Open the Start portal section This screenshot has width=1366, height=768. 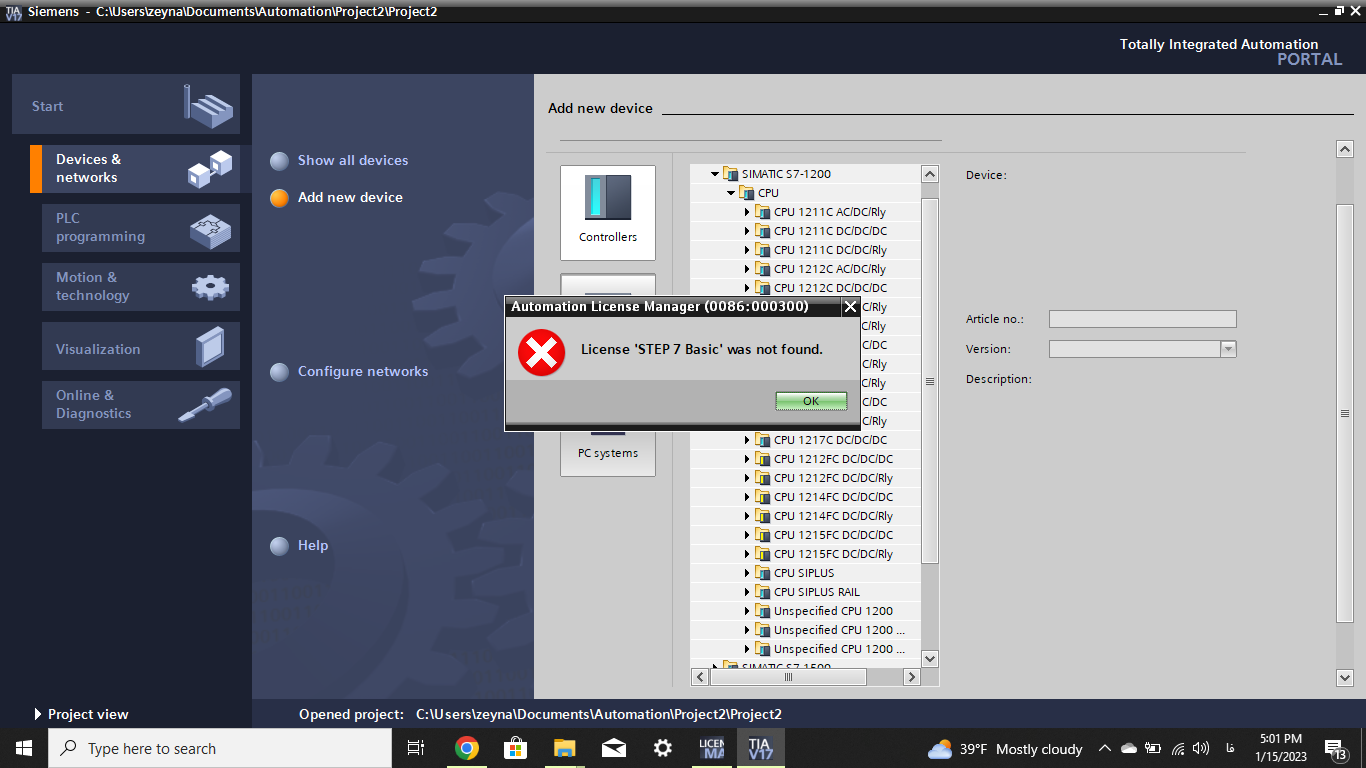coord(126,104)
